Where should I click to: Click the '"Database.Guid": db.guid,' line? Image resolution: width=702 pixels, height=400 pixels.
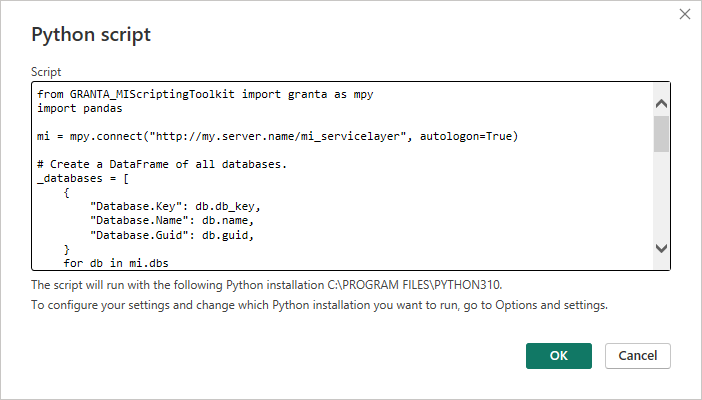[x=172, y=235]
